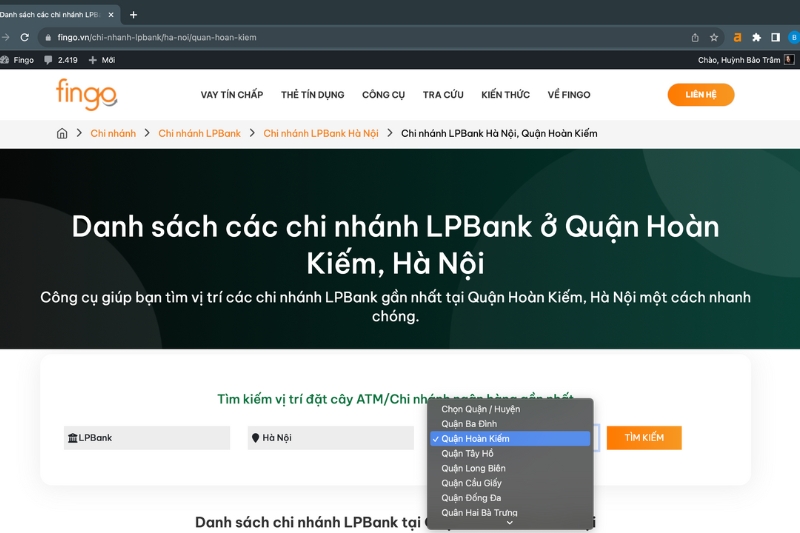The height and width of the screenshot is (533, 800).
Task: Open the THẺ TÍN DỤNG menu
Action: coord(312,95)
